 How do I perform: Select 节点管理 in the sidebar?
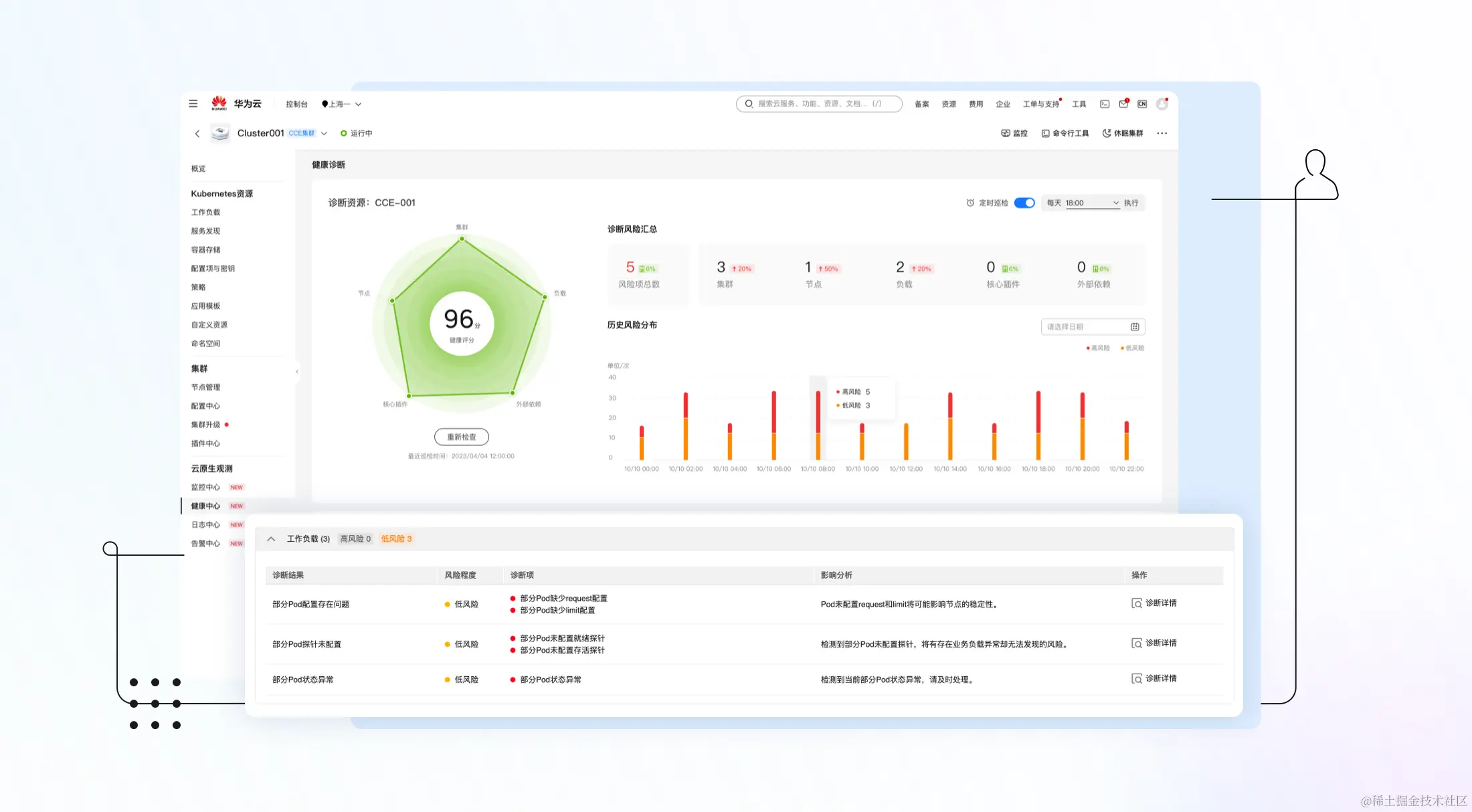[205, 387]
